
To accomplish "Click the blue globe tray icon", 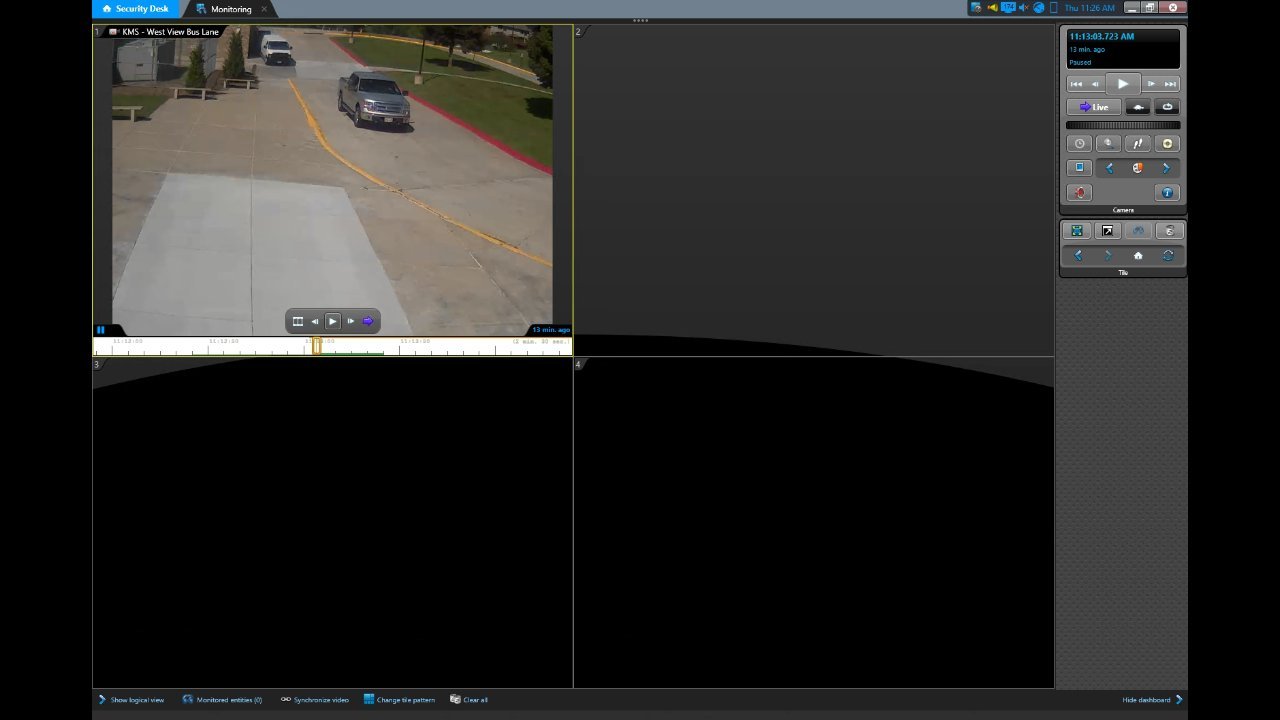I will [x=1038, y=8].
